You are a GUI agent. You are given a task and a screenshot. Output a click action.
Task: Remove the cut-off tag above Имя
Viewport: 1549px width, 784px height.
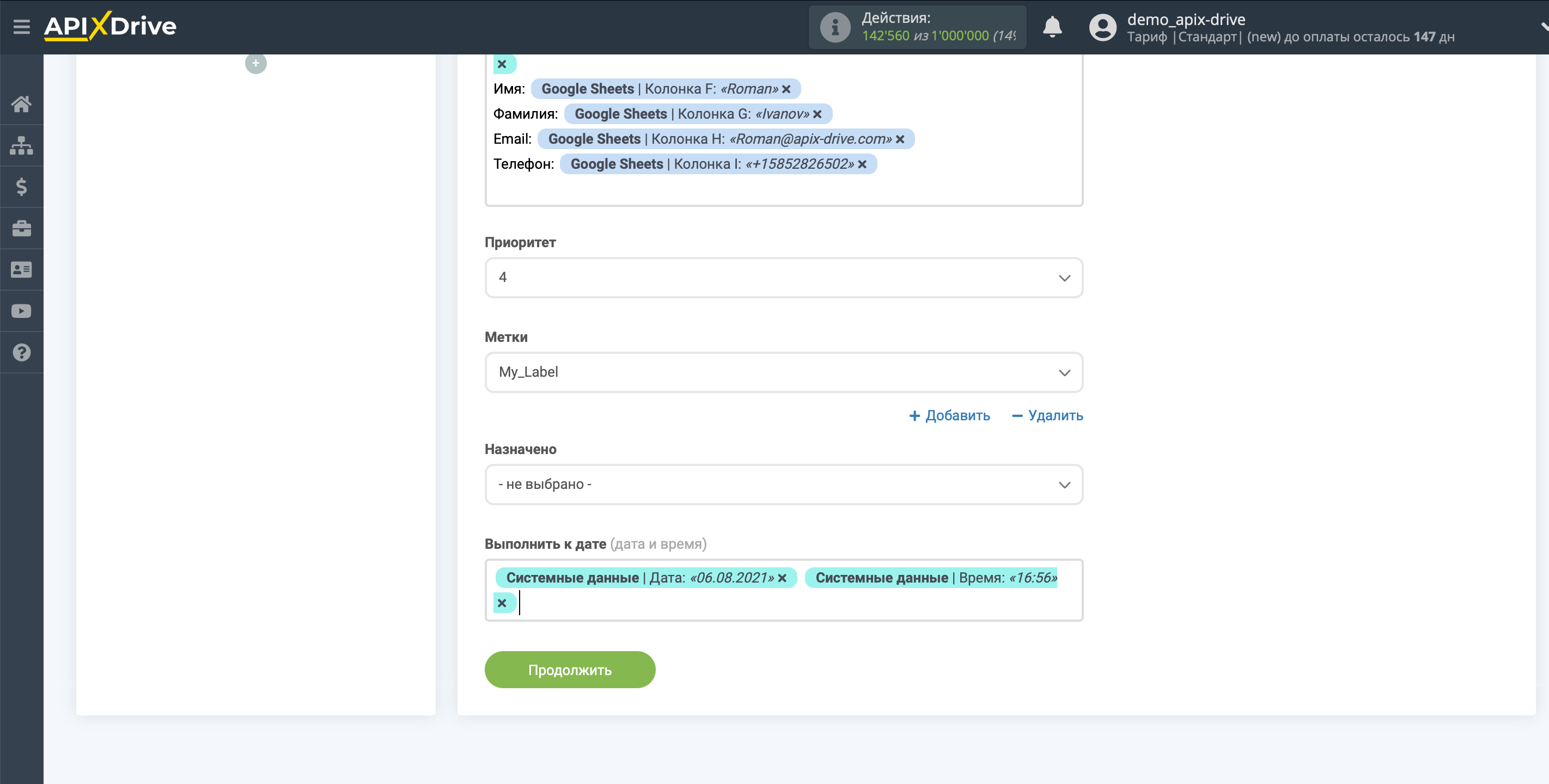502,64
